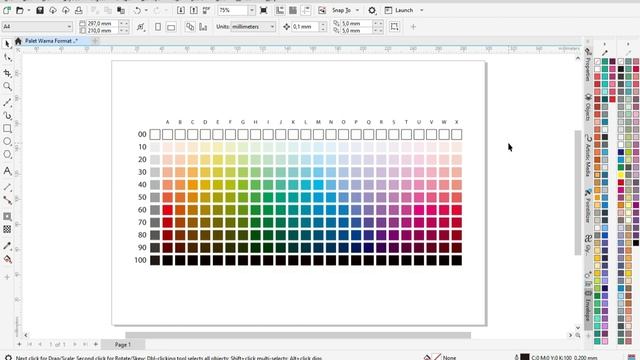Open a file with the folder icon
Screen dimensions: 640x360
click(x=20, y=10)
